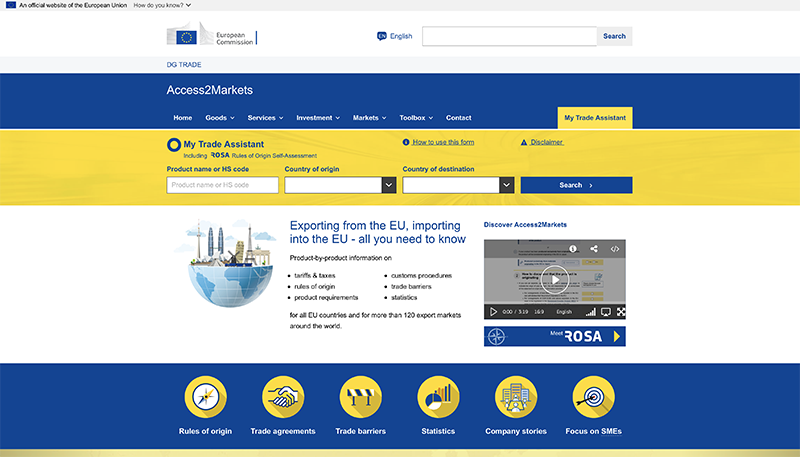Click the Discover Access2Markets heading
The image size is (800, 457).
[525, 224]
